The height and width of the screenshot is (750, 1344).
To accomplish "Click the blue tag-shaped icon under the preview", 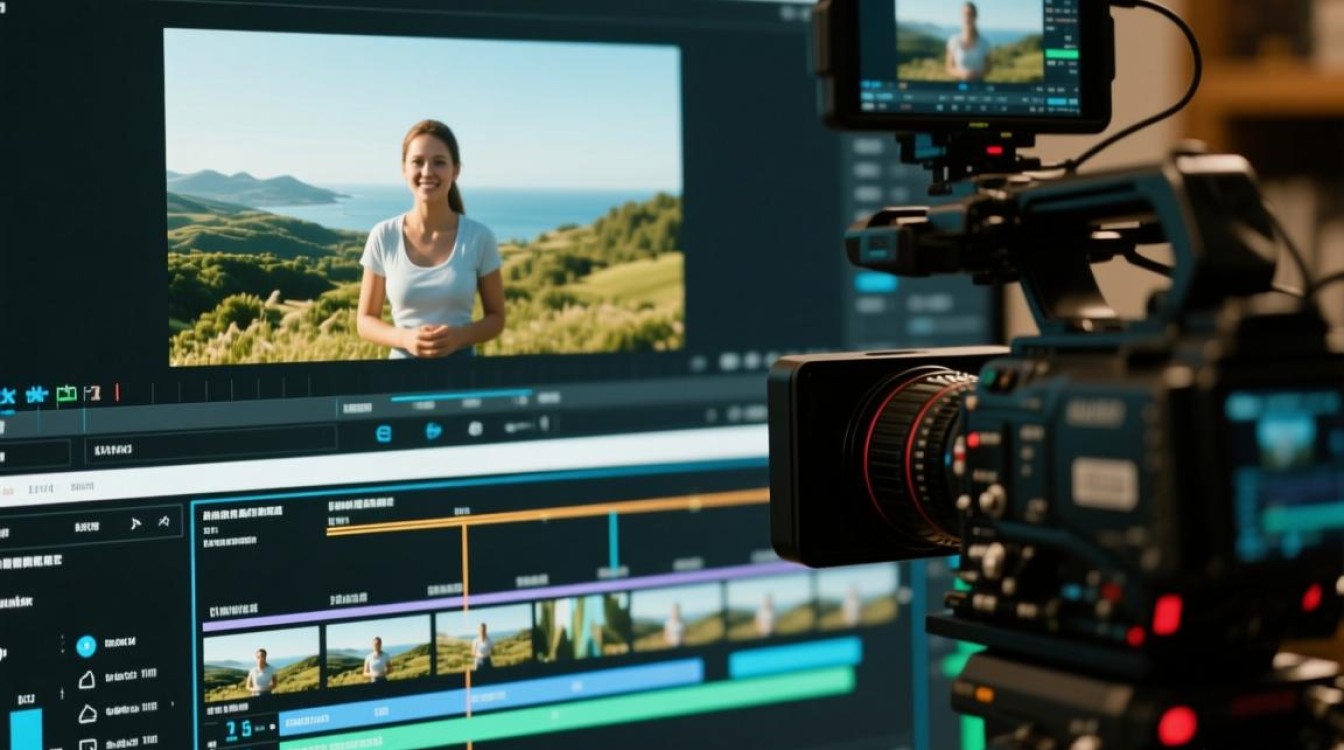I will (x=433, y=431).
